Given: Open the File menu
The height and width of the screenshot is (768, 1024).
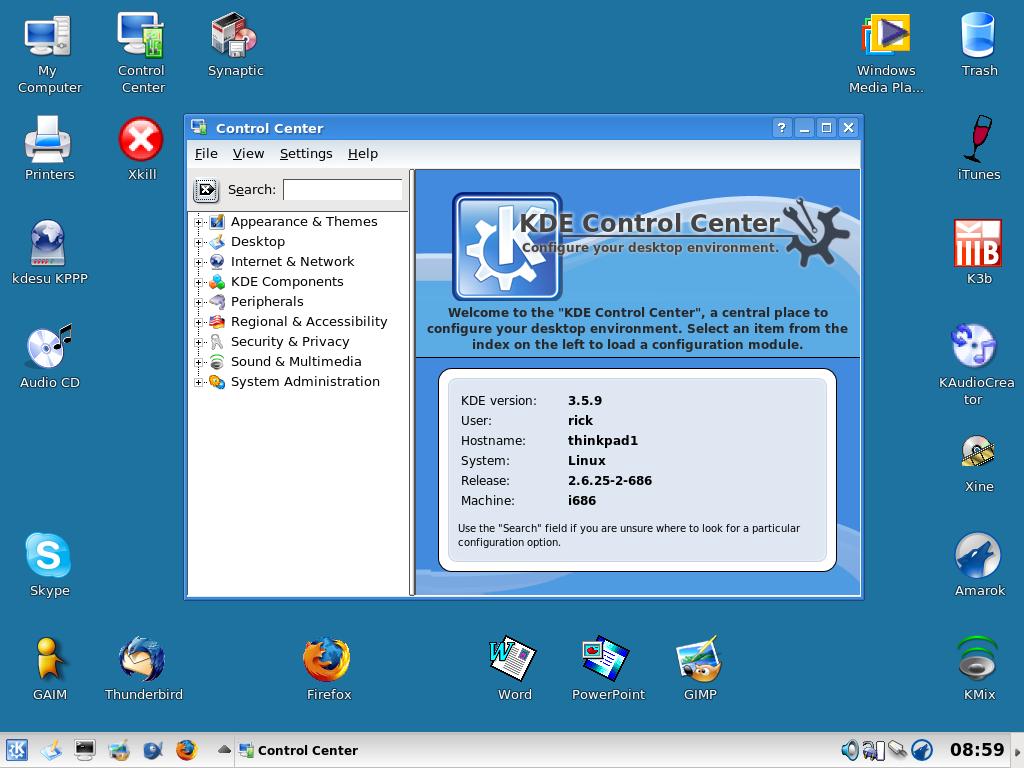Looking at the screenshot, I should (206, 153).
